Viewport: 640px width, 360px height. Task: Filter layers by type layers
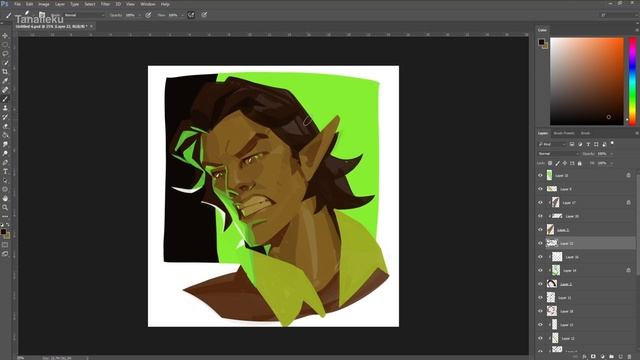[x=588, y=144]
